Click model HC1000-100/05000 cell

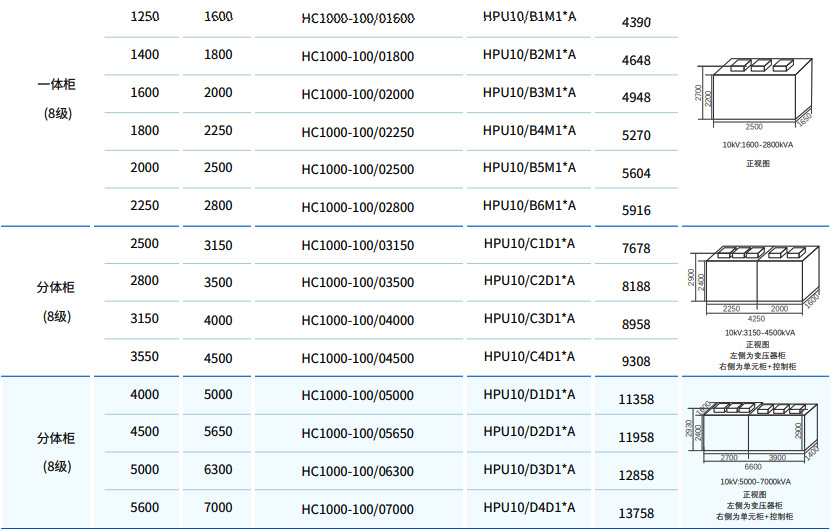pyautogui.click(x=358, y=395)
